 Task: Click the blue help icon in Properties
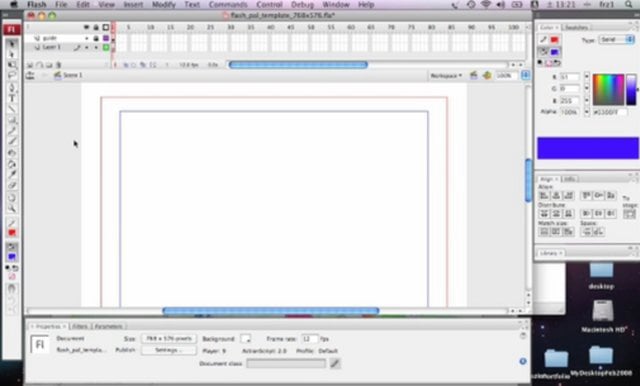coord(523,361)
